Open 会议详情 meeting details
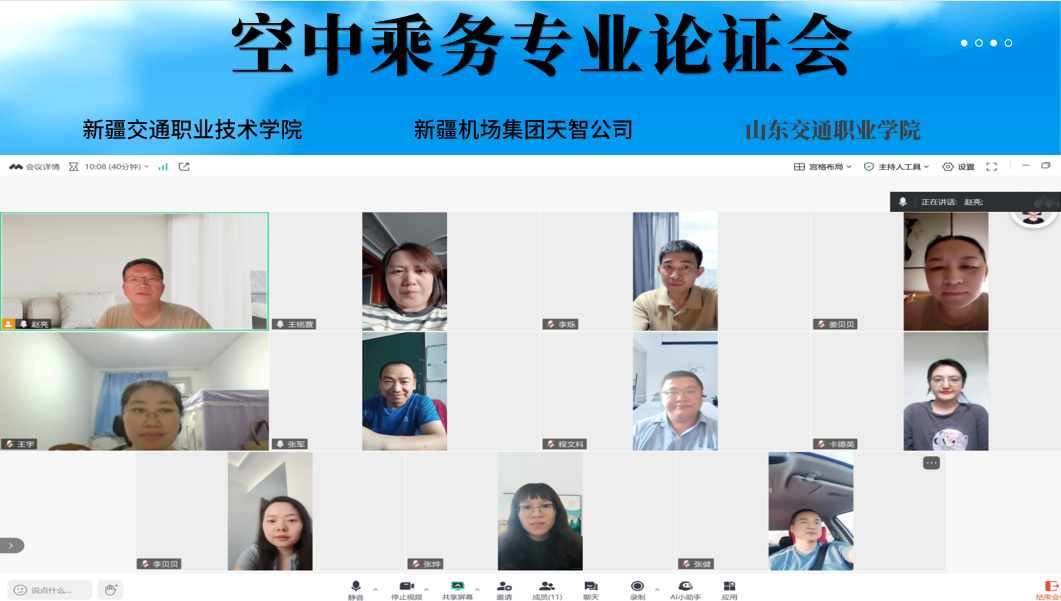The height and width of the screenshot is (601, 1061). tap(35, 166)
